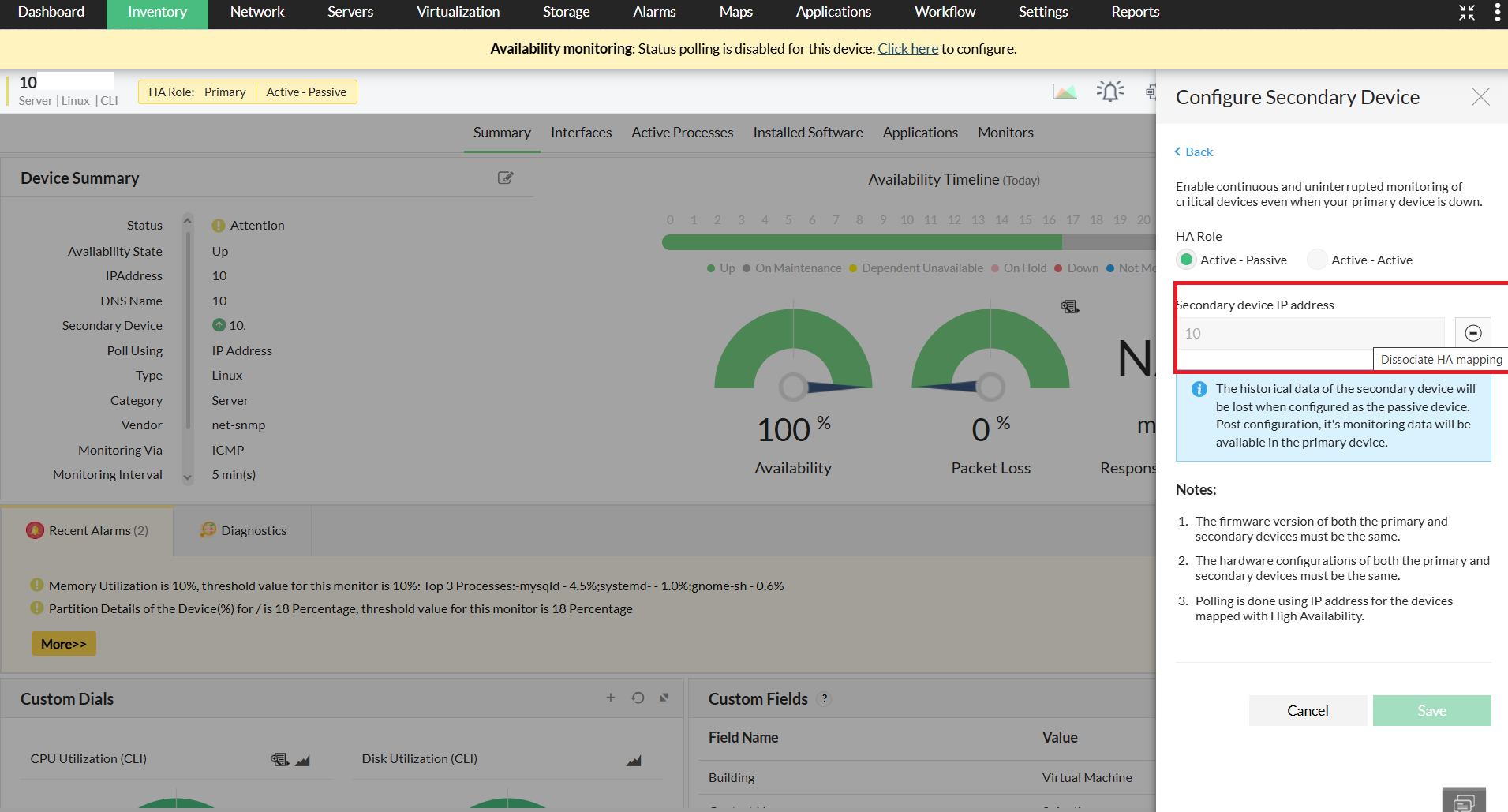
Task: Open the alarm bell icon in device header
Action: [1109, 92]
